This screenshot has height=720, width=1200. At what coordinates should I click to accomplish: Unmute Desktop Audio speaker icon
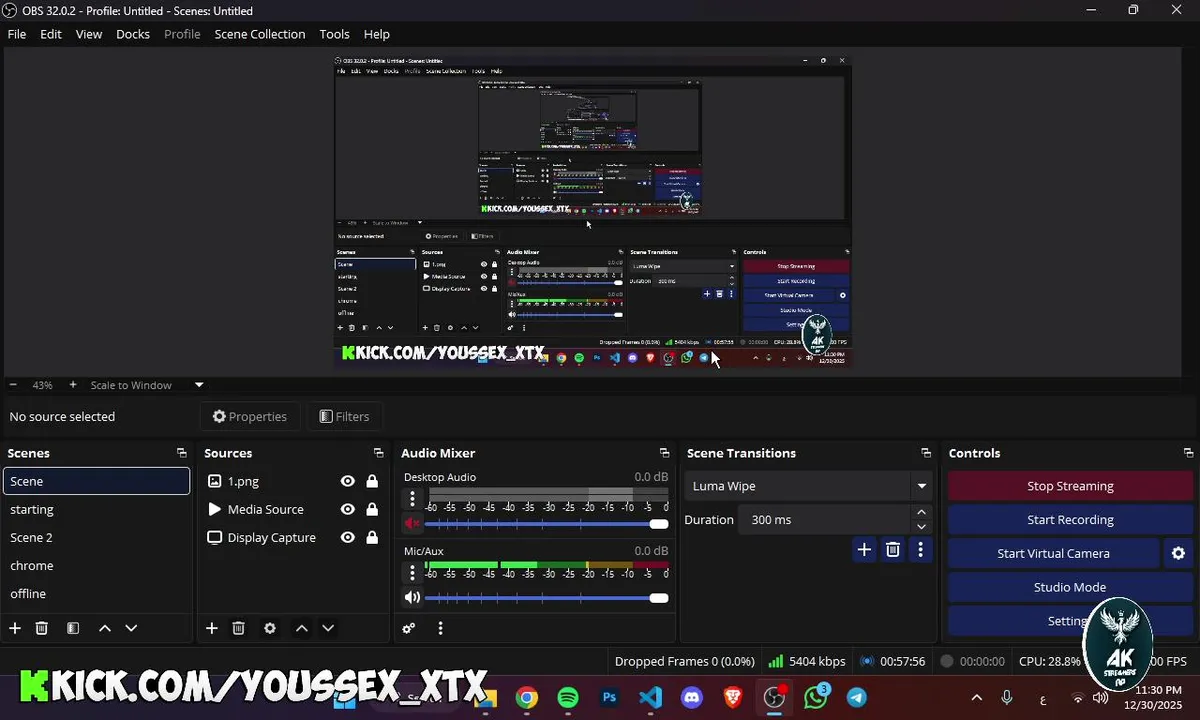[412, 523]
